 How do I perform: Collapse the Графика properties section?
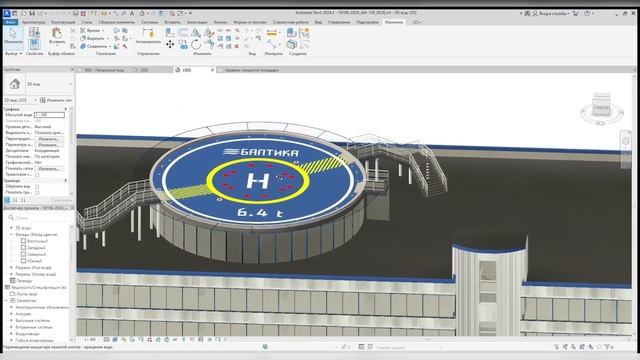coord(65,109)
